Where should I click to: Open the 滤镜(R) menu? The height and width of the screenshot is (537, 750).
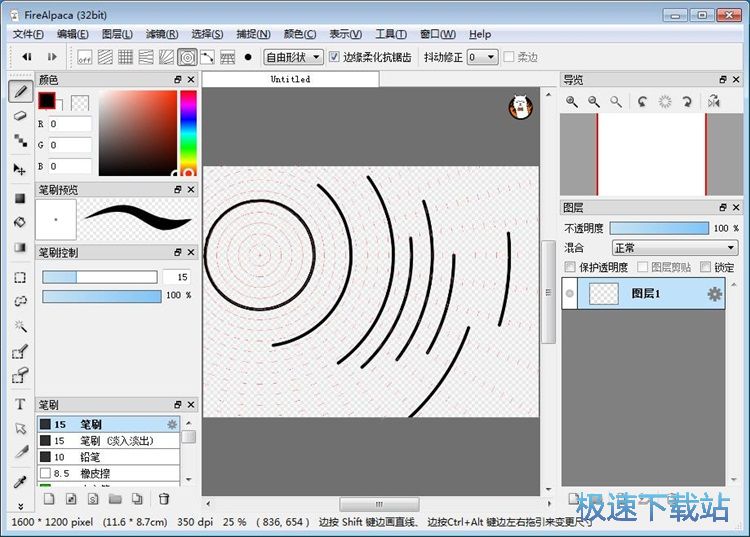click(x=162, y=34)
